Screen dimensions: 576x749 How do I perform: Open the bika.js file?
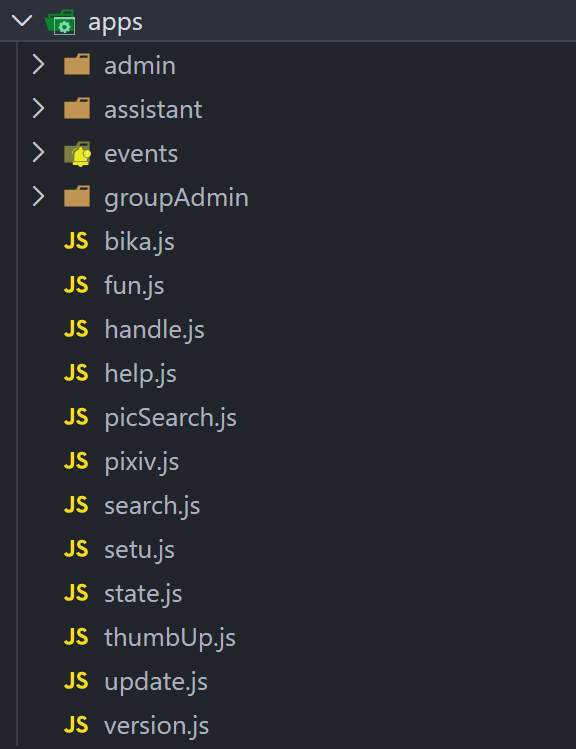(139, 242)
